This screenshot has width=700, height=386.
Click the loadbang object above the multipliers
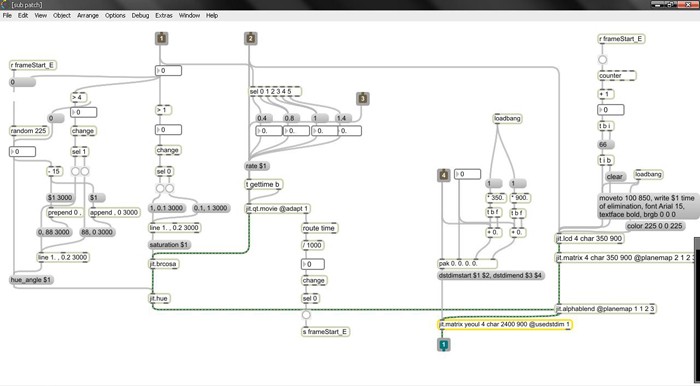508,119
